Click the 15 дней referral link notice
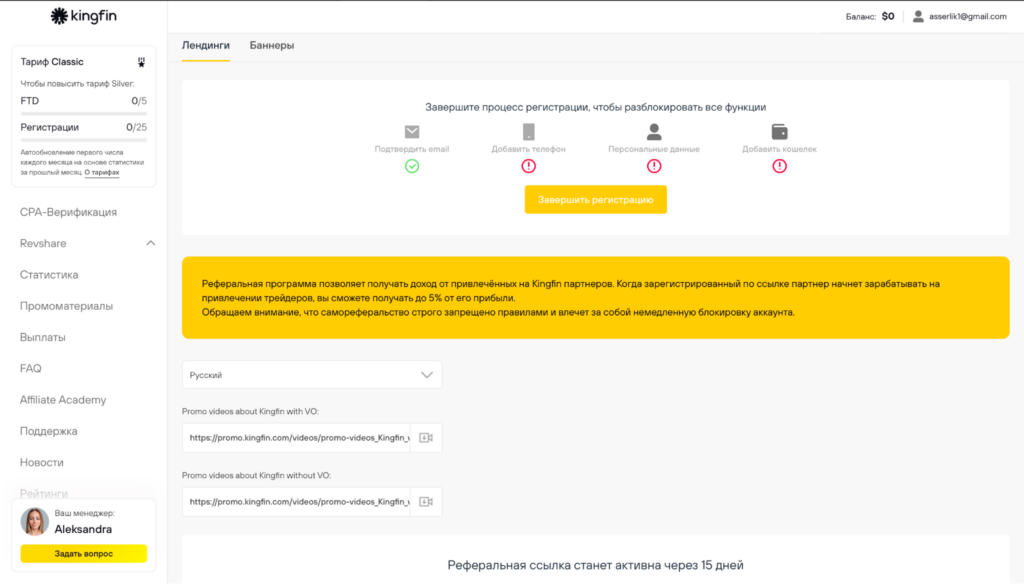Viewport: 1024px width, 584px height. click(596, 565)
